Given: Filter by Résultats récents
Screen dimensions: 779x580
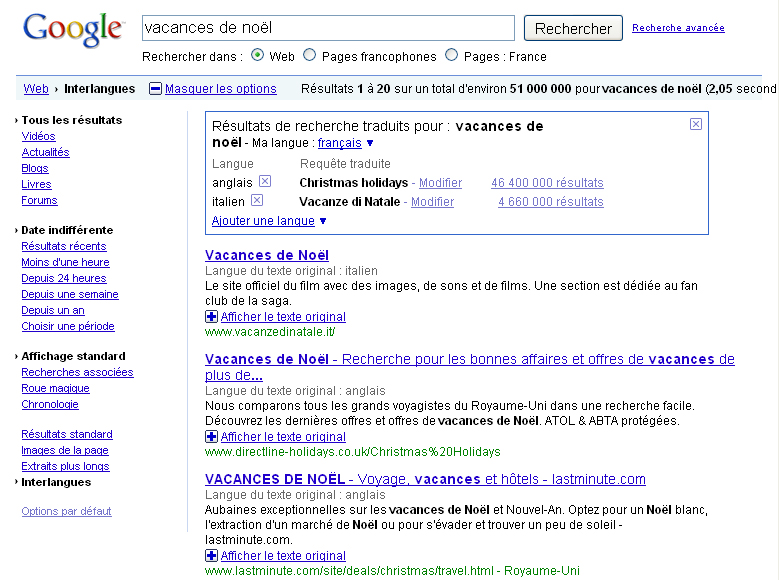Looking at the screenshot, I should [64, 246].
